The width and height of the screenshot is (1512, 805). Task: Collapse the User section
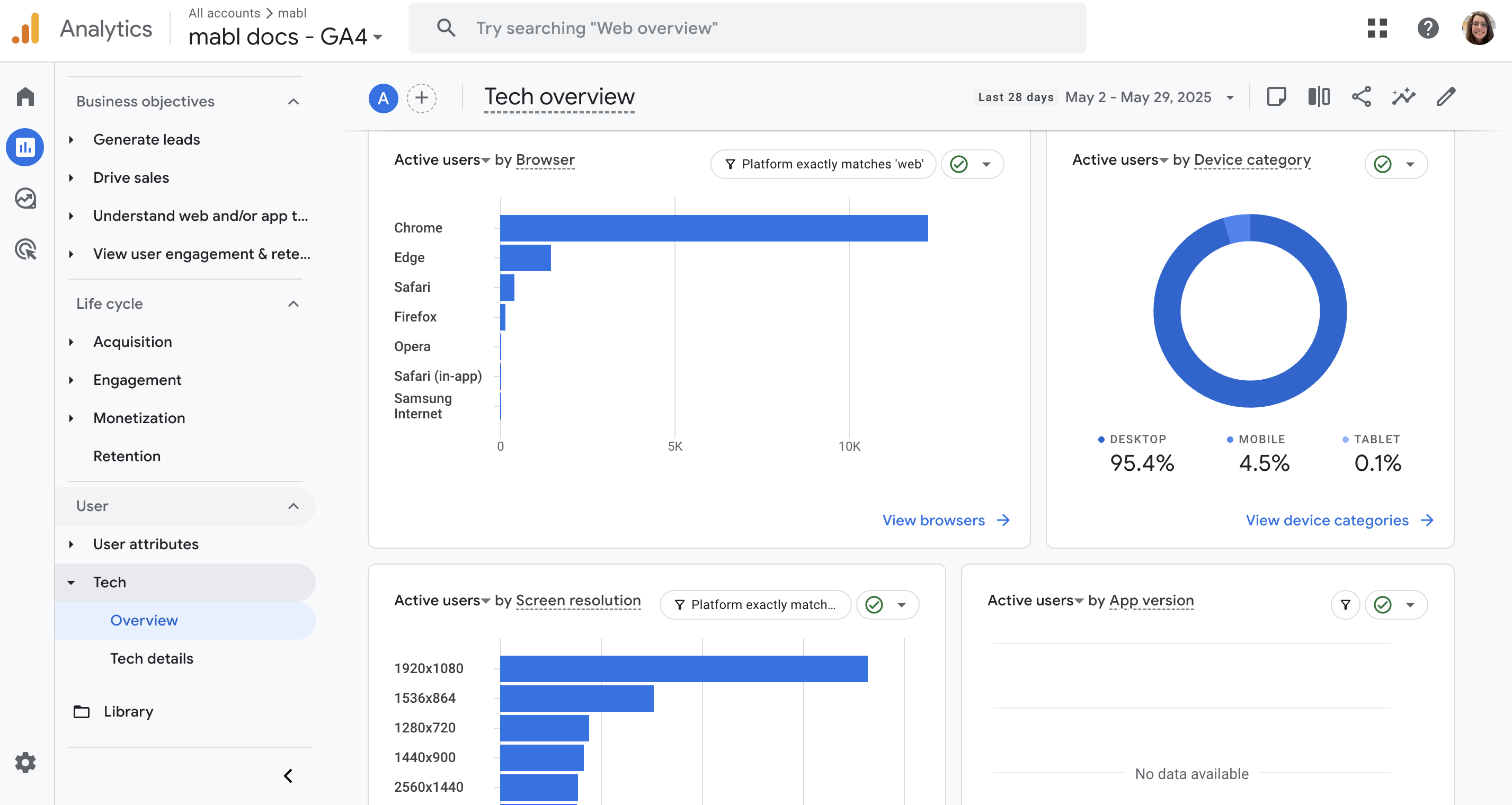pos(293,506)
